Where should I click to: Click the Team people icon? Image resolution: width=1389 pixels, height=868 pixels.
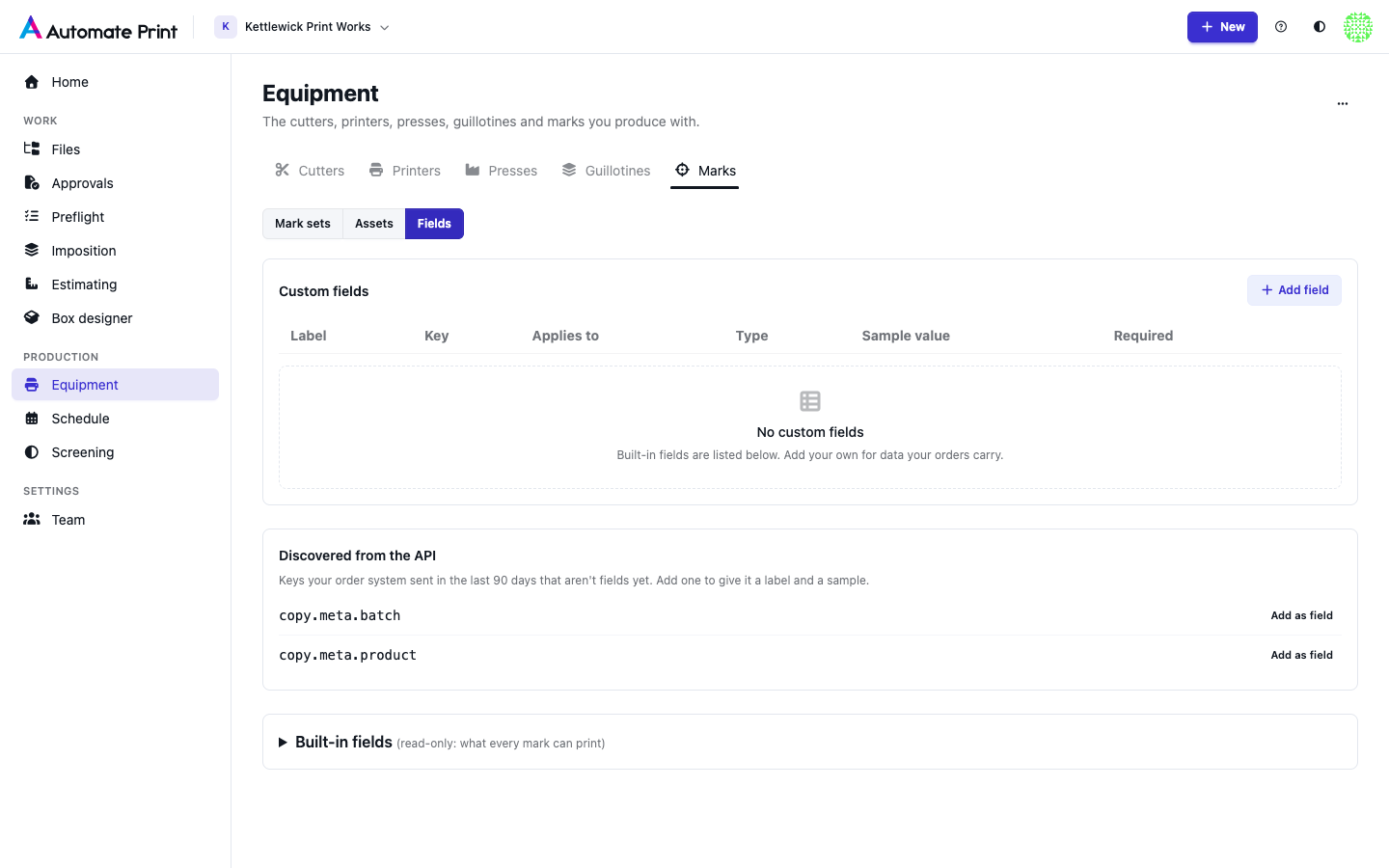point(32,520)
